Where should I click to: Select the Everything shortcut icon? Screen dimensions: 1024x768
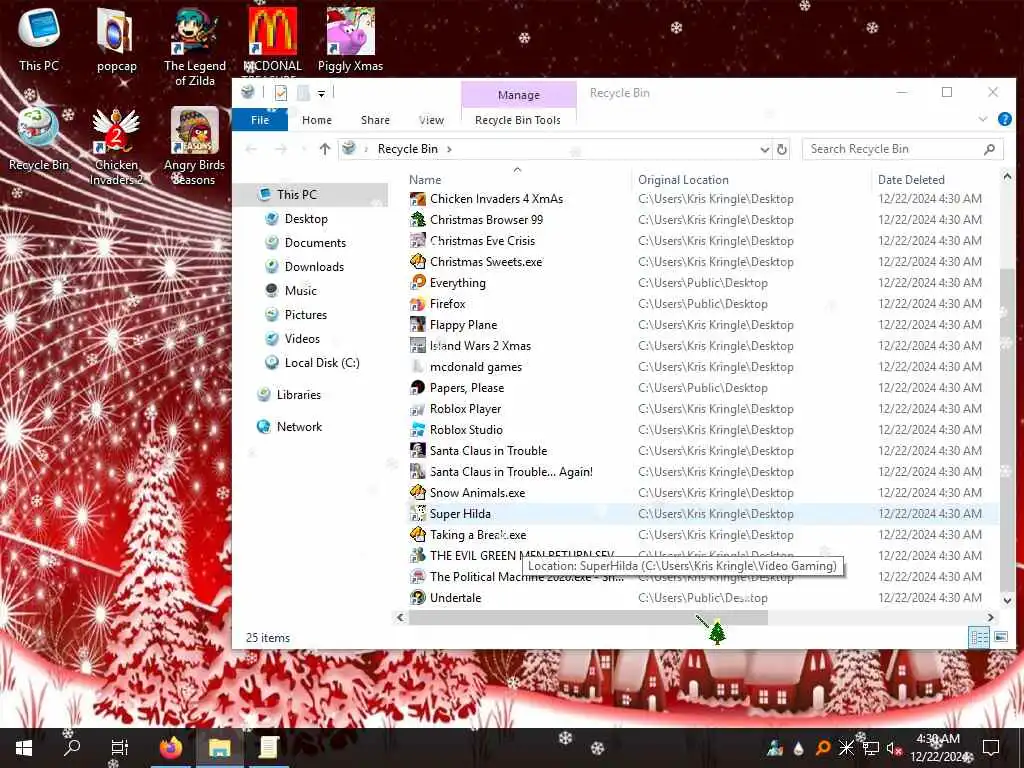click(x=418, y=283)
